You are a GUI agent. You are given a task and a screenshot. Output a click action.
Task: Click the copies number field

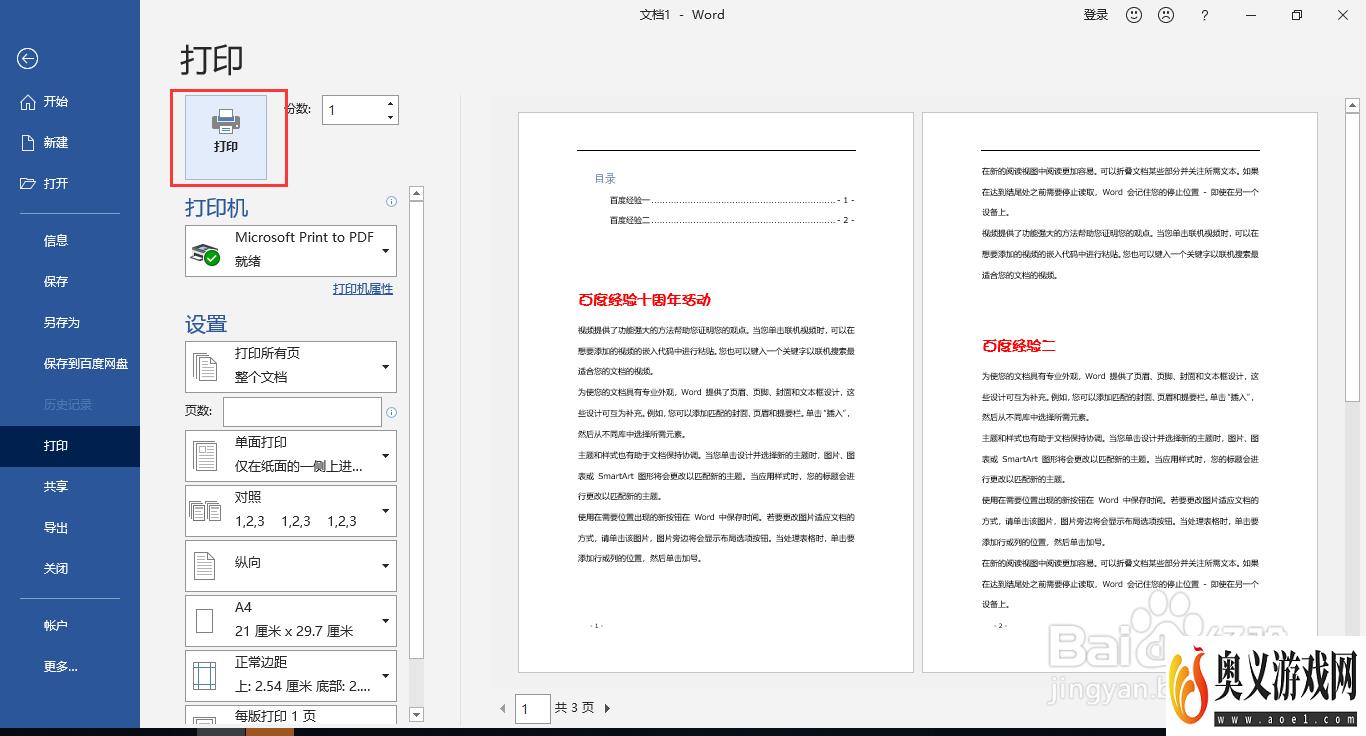point(353,110)
